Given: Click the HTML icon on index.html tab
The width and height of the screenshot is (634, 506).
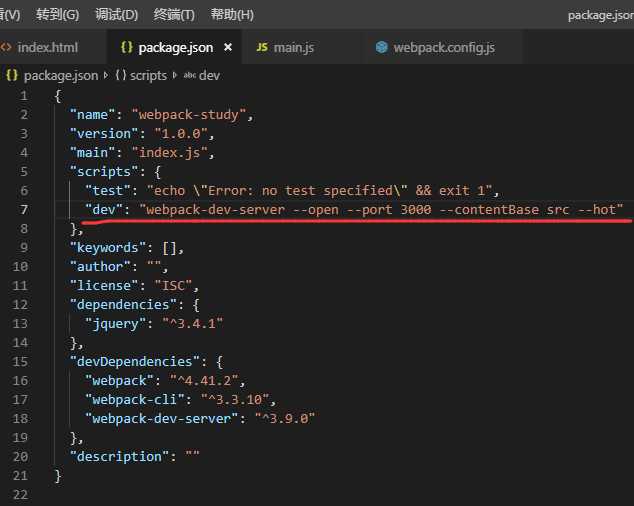Looking at the screenshot, I should pos(6,47).
